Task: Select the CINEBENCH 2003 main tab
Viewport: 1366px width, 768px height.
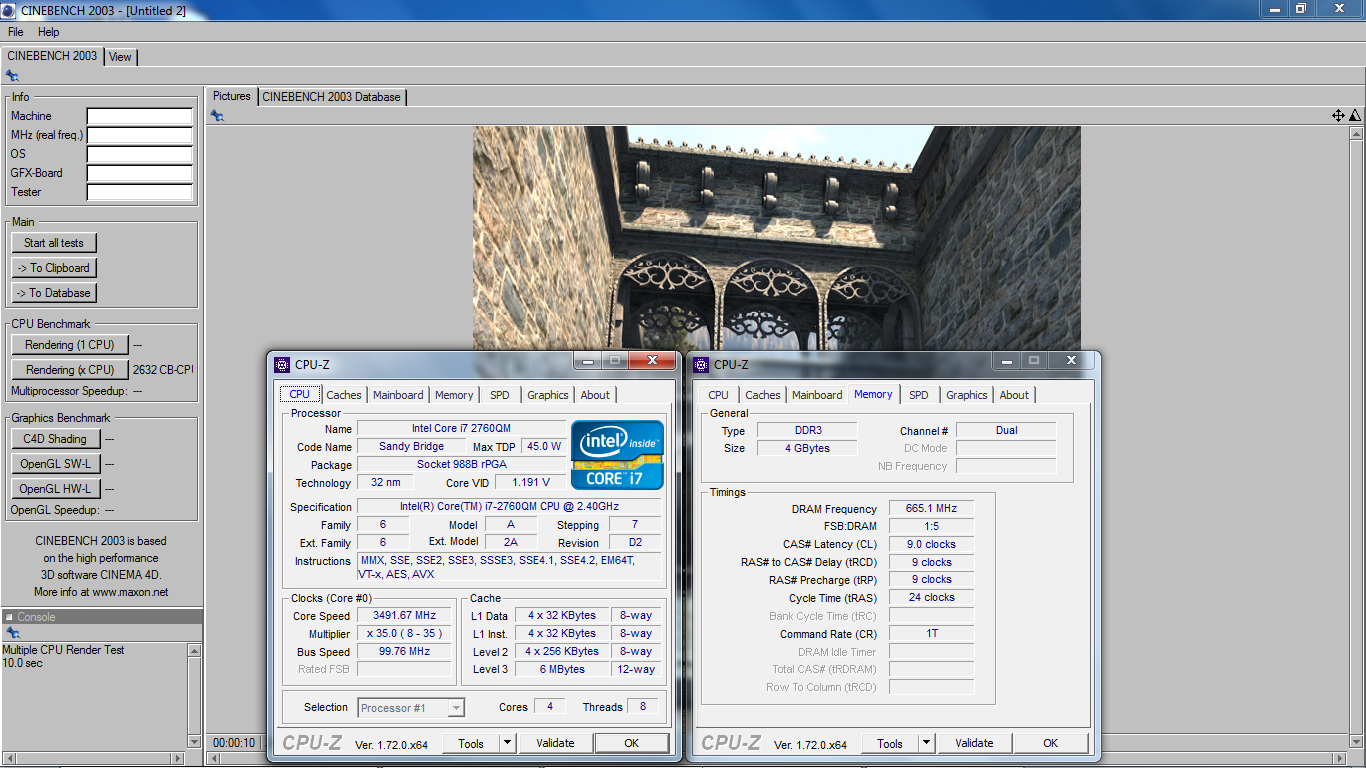Action: pos(52,56)
